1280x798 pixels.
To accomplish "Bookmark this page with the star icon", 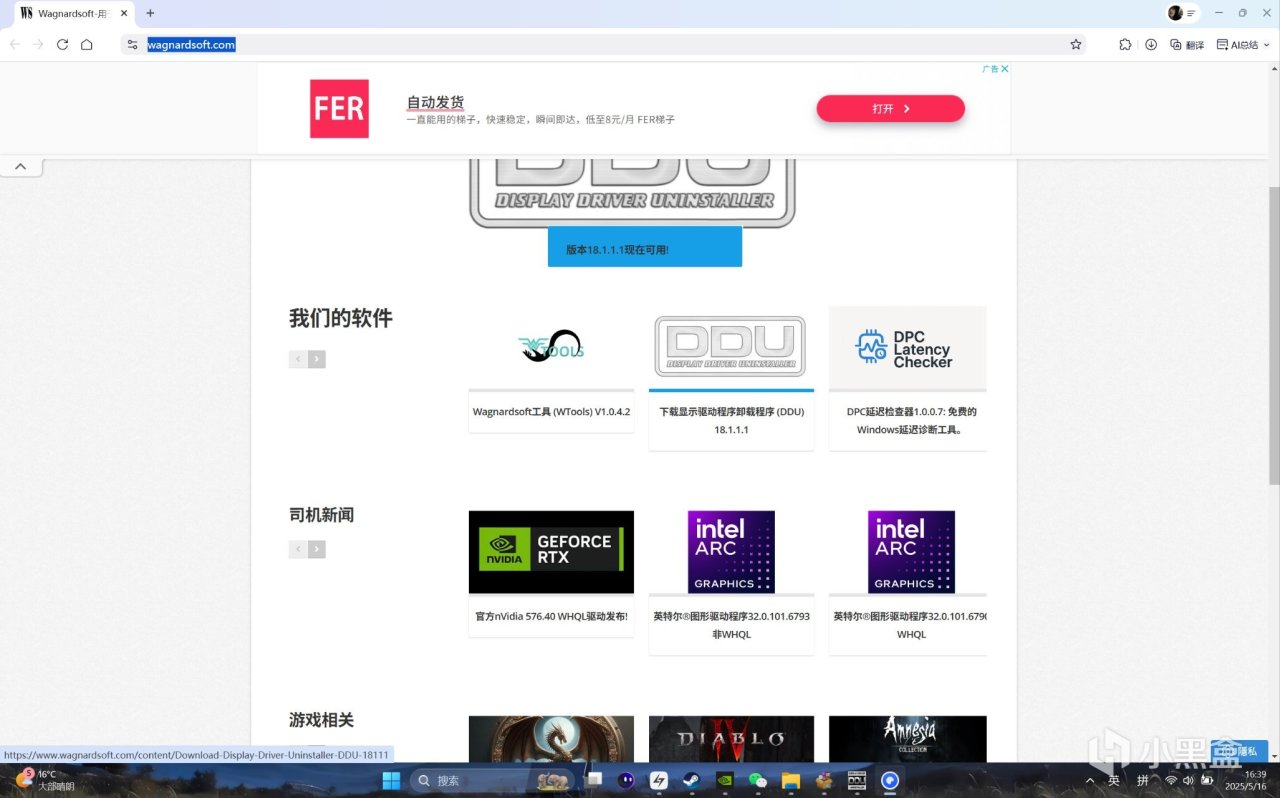I will pos(1076,44).
